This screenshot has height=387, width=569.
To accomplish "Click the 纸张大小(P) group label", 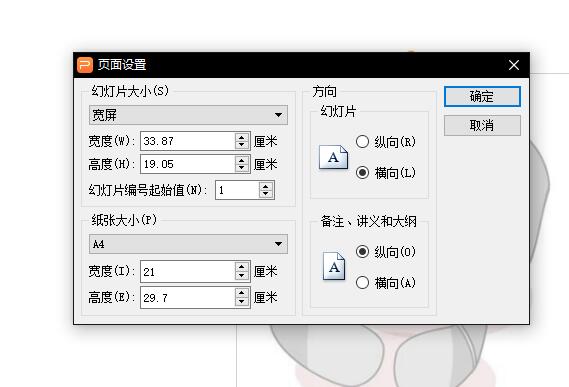I will [124, 220].
